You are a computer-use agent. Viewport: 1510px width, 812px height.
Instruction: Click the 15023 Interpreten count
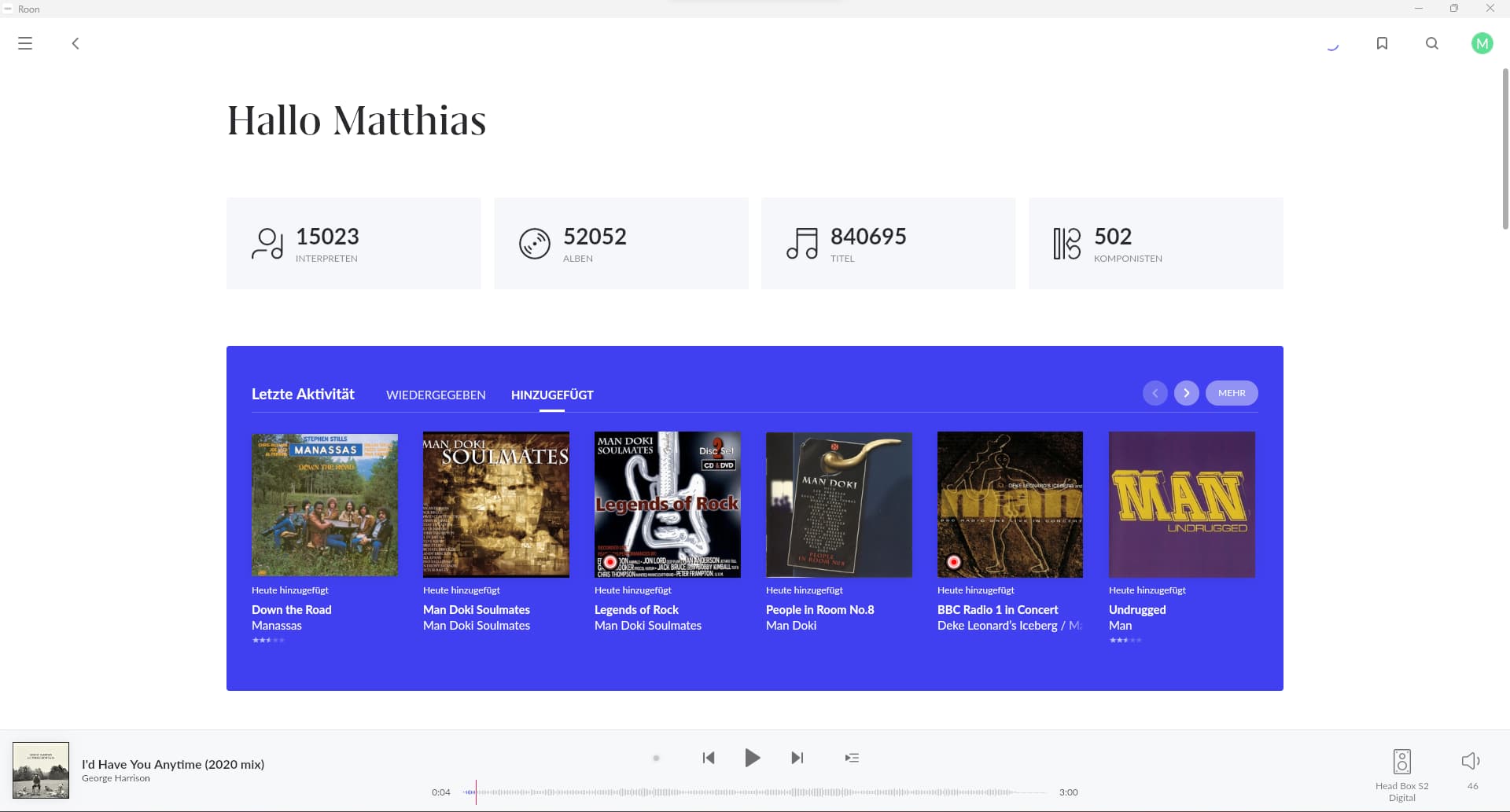click(x=327, y=237)
